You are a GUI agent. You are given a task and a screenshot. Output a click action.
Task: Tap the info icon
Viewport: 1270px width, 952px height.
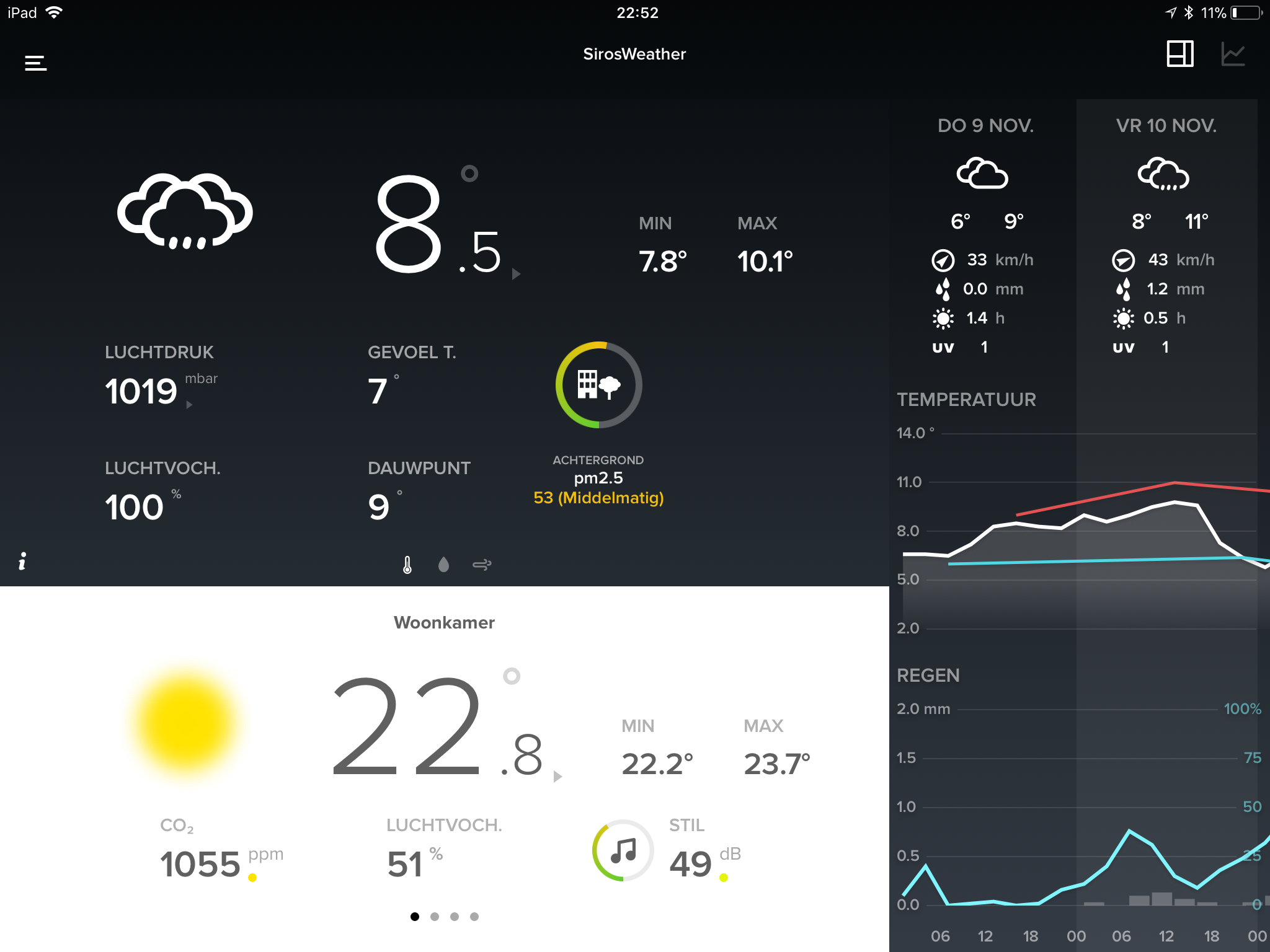(x=22, y=561)
